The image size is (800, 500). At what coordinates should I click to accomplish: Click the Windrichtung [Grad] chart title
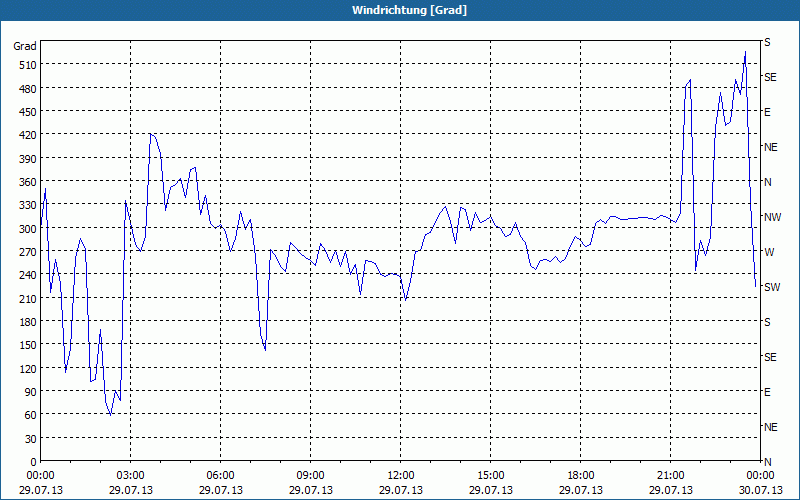409,10
